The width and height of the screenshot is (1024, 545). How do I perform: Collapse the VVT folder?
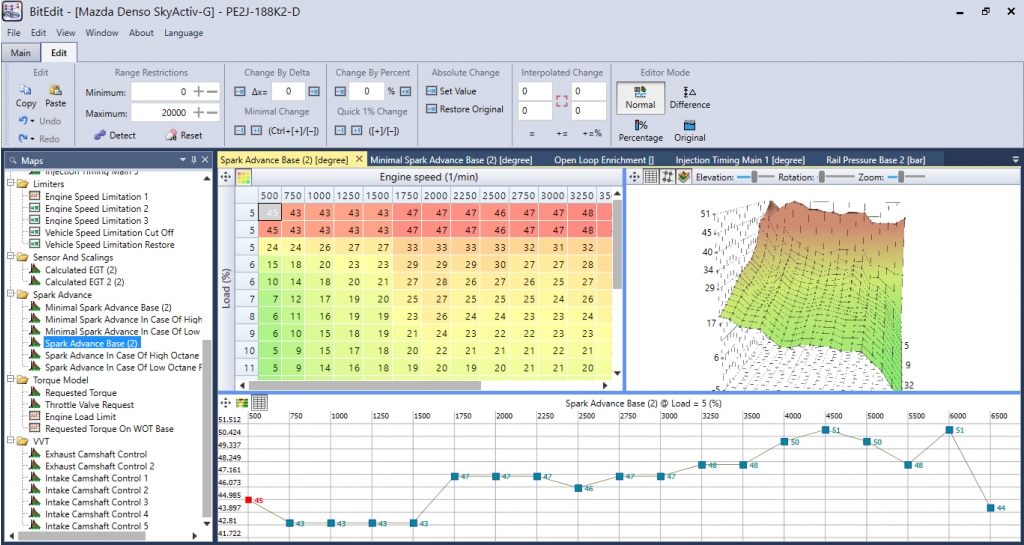click(10, 441)
